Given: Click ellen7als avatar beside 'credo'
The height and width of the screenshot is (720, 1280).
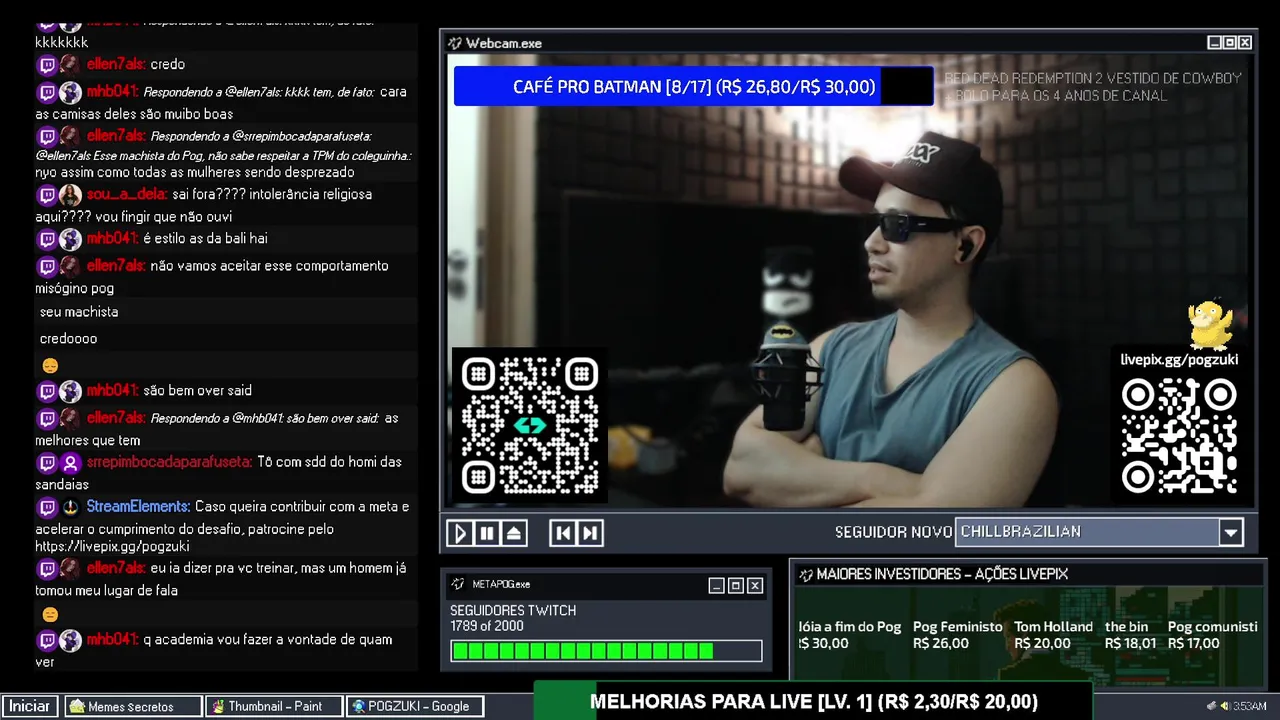Looking at the screenshot, I should point(70,65).
